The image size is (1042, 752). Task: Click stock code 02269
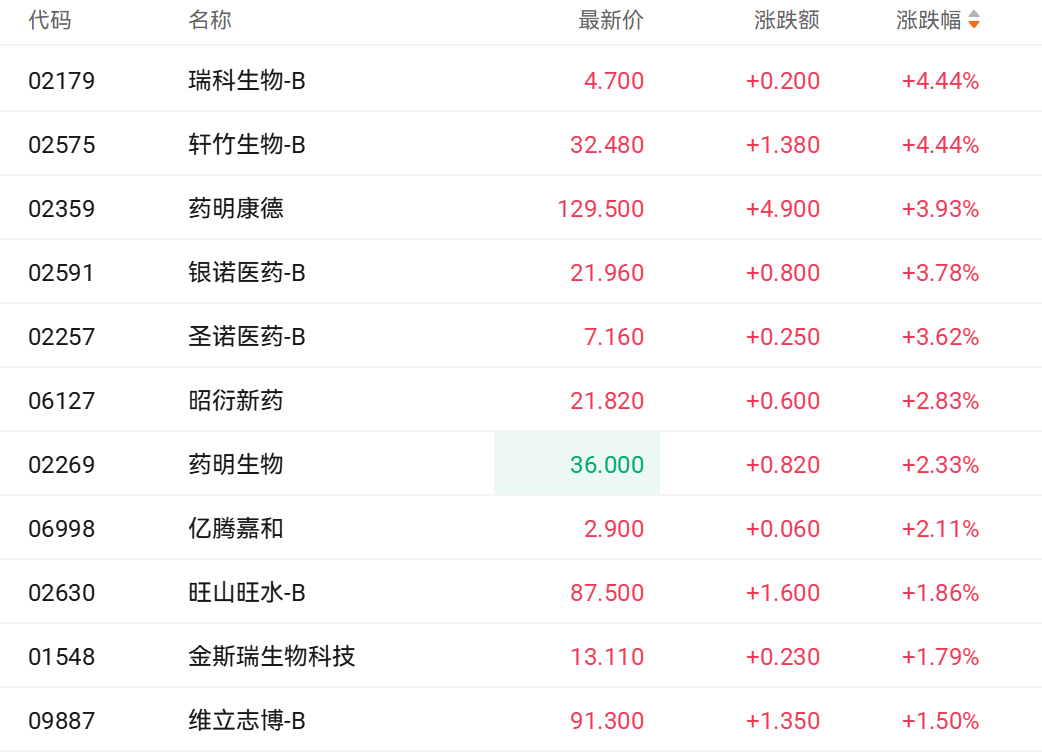pyautogui.click(x=62, y=465)
